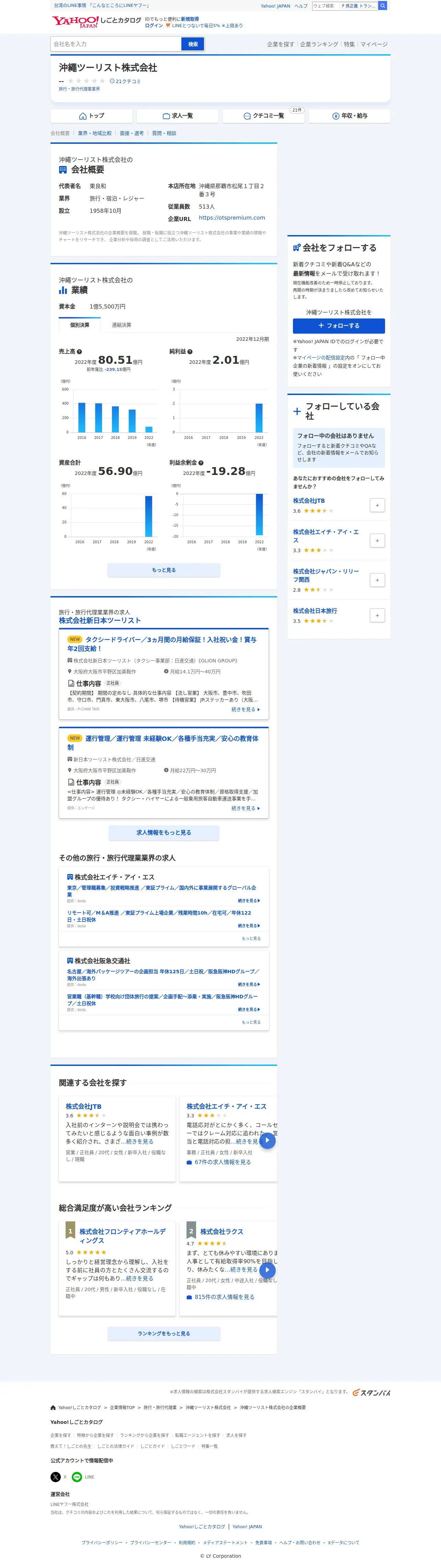
Task: Click the 純利益 help question icon
Action: coord(190,352)
